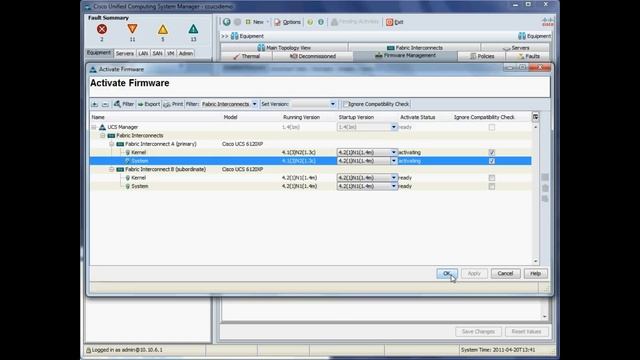Check Interconnect B System compatibility checkbox
Image resolution: width=640 pixels, height=360 pixels.
tap(492, 186)
